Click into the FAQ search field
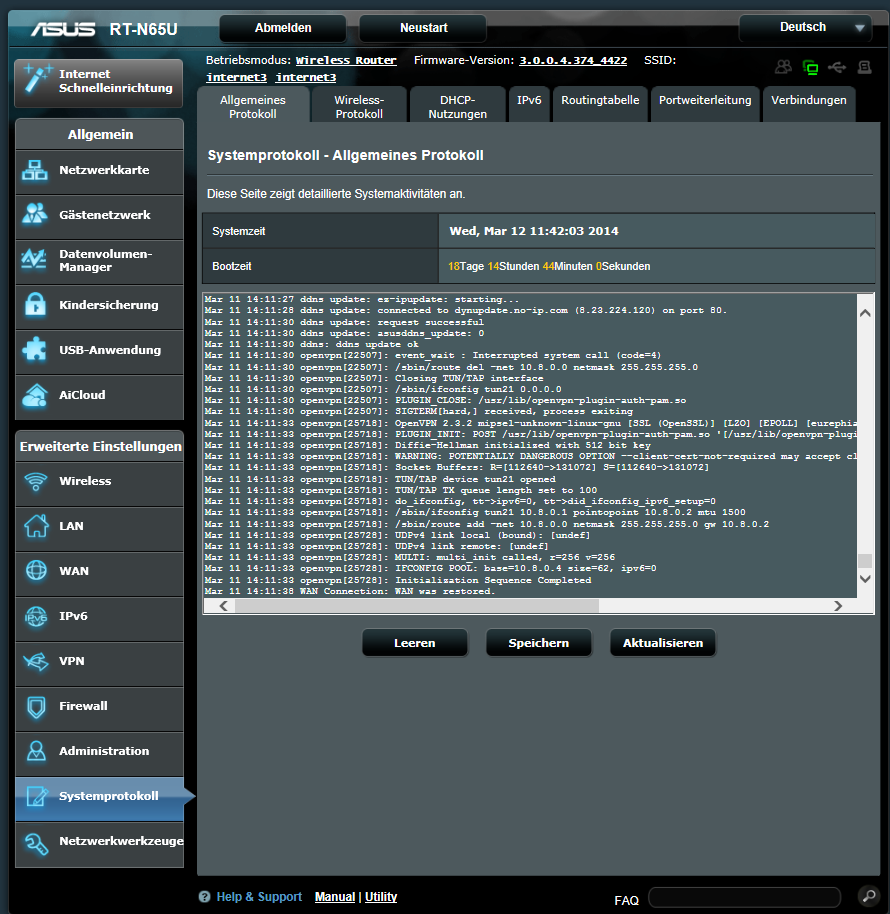 pyautogui.click(x=744, y=897)
